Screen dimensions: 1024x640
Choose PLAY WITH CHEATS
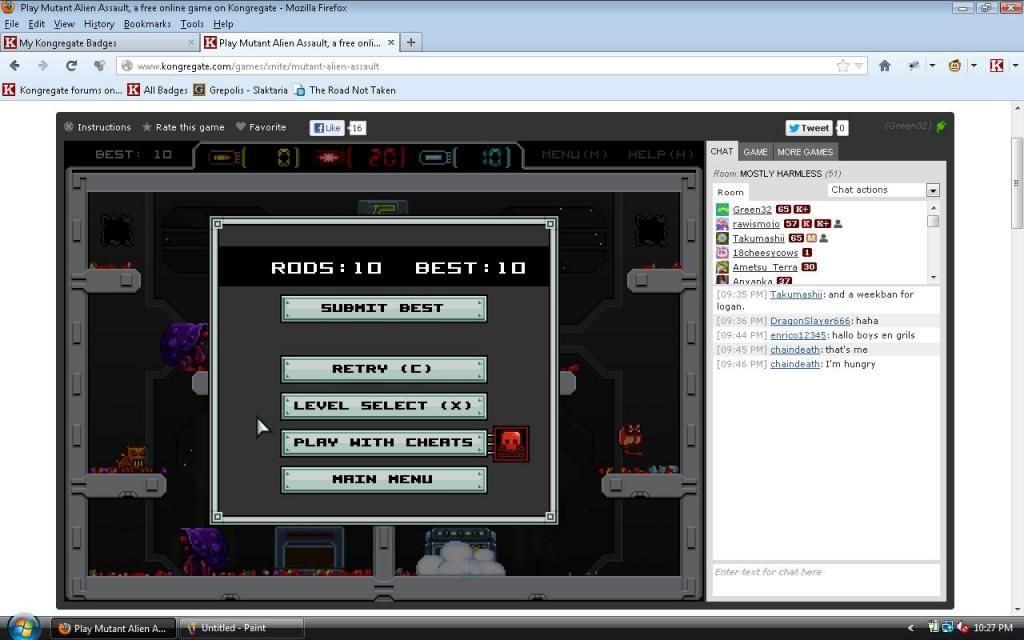[x=383, y=443]
